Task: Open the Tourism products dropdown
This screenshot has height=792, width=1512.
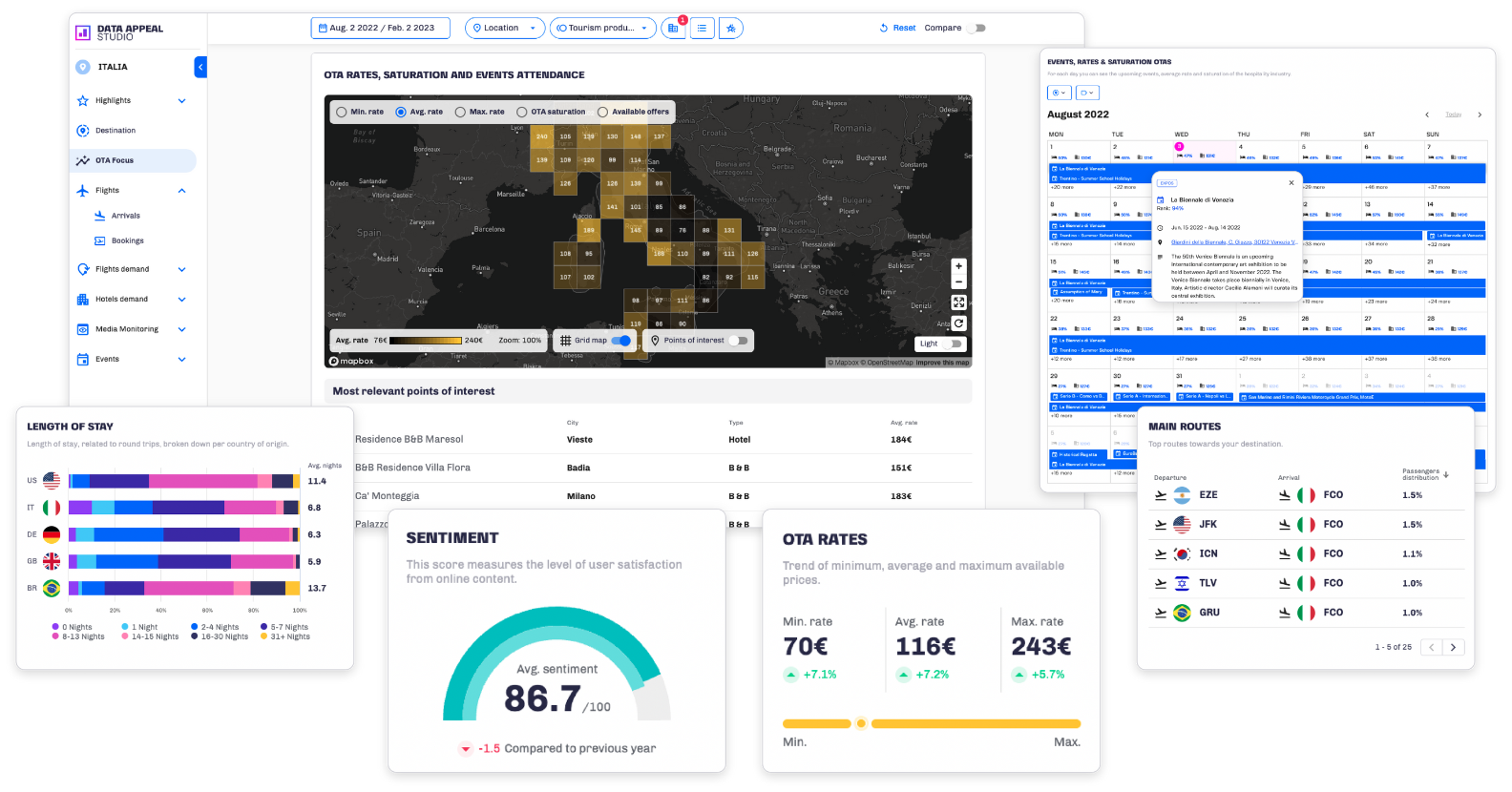Action: coord(603,28)
